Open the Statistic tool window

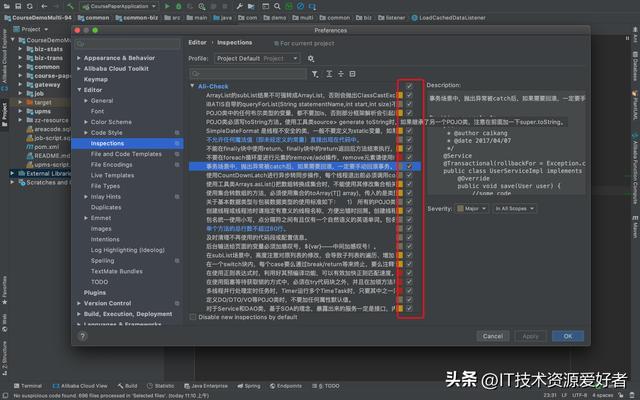point(160,386)
